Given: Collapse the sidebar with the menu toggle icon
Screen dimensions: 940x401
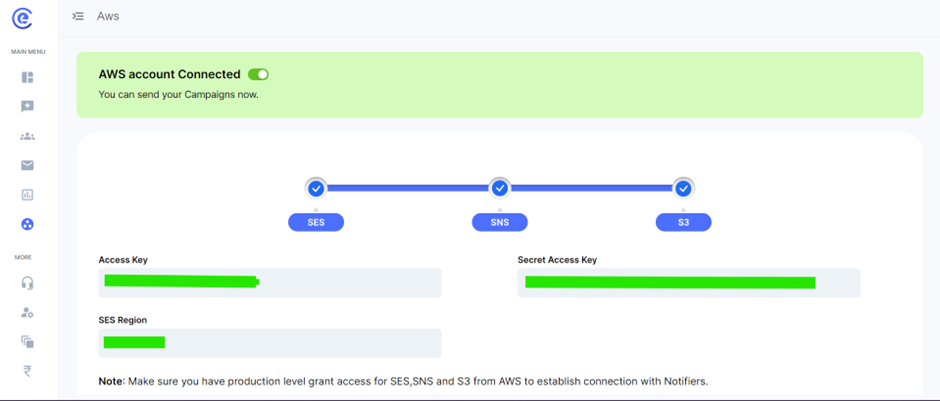Looking at the screenshot, I should (78, 17).
